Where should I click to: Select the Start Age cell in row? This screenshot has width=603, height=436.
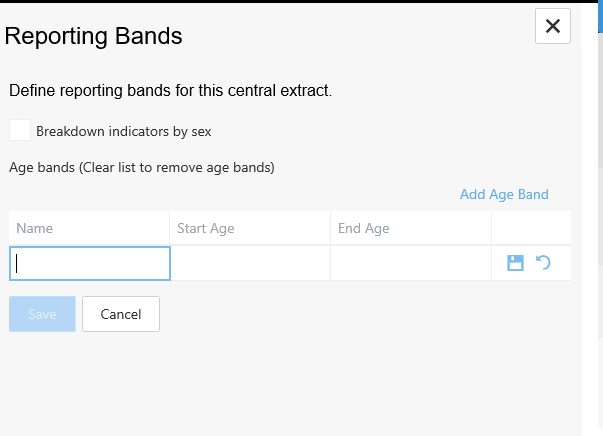[250, 263]
